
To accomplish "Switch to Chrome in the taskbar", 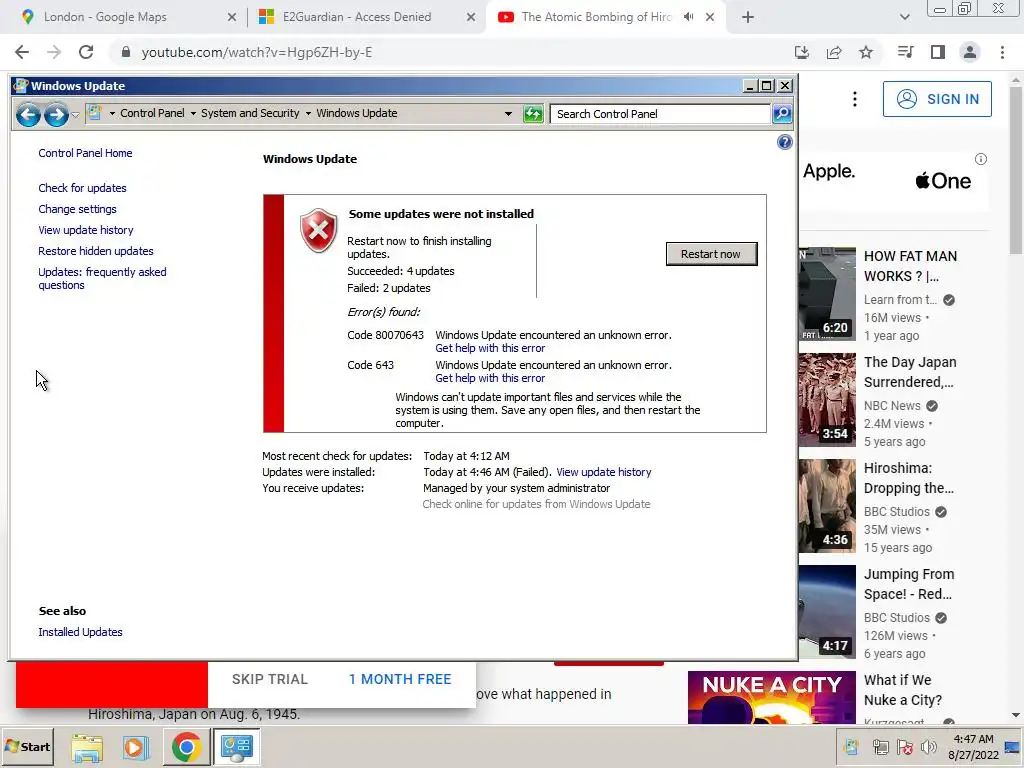I will coord(186,747).
